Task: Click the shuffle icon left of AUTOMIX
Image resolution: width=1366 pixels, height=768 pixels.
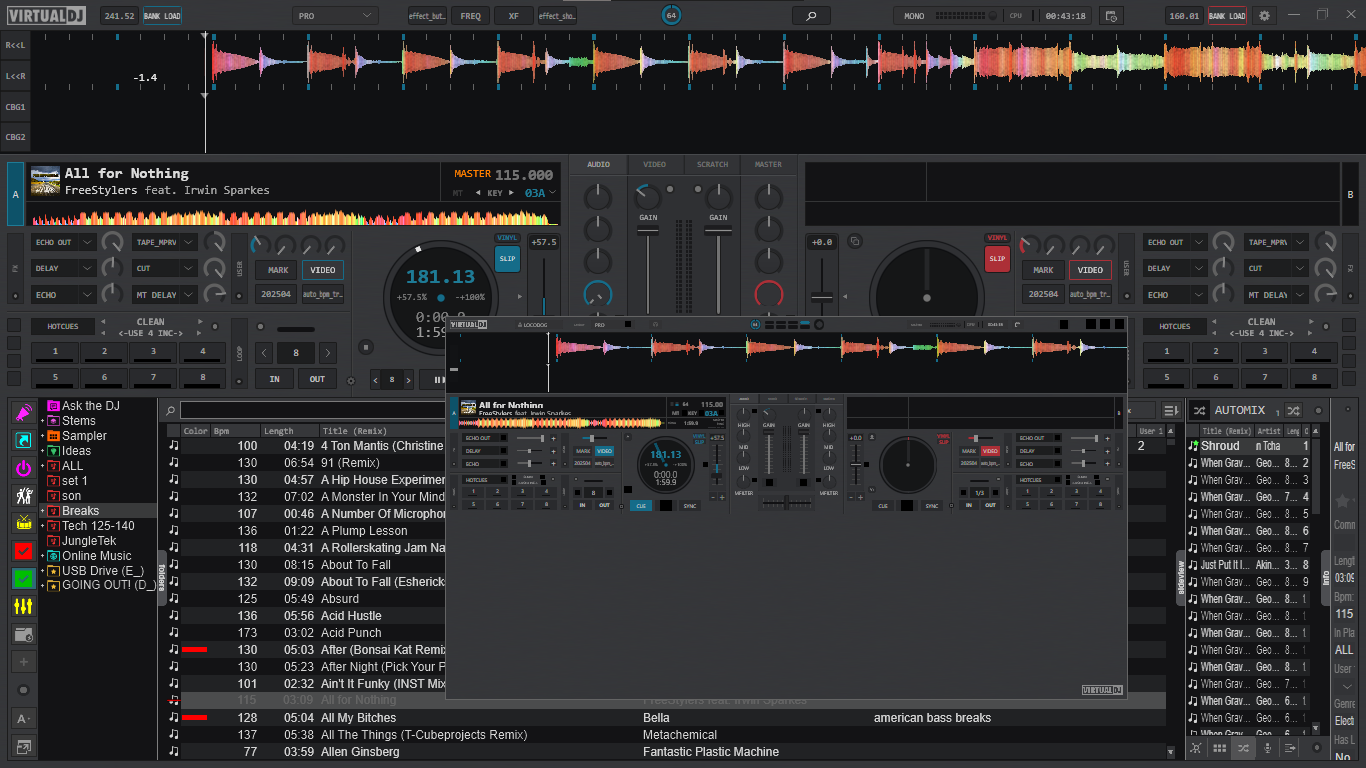Action: [x=1199, y=410]
